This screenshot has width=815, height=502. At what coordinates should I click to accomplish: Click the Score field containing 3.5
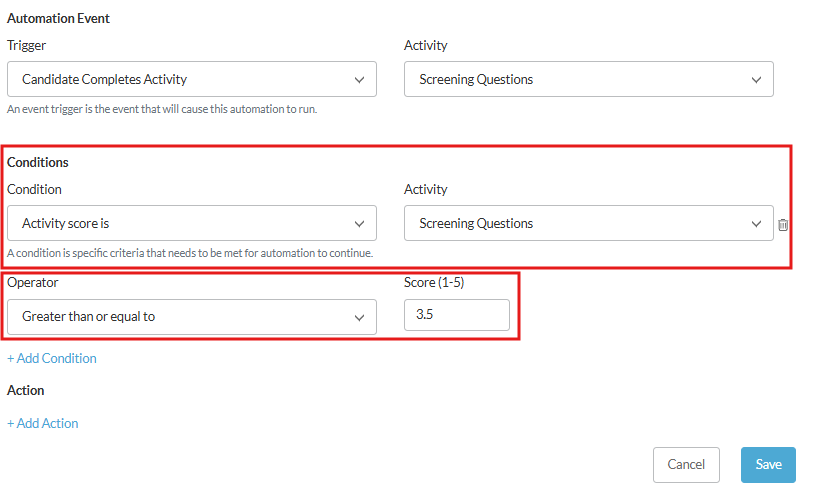pyautogui.click(x=457, y=315)
